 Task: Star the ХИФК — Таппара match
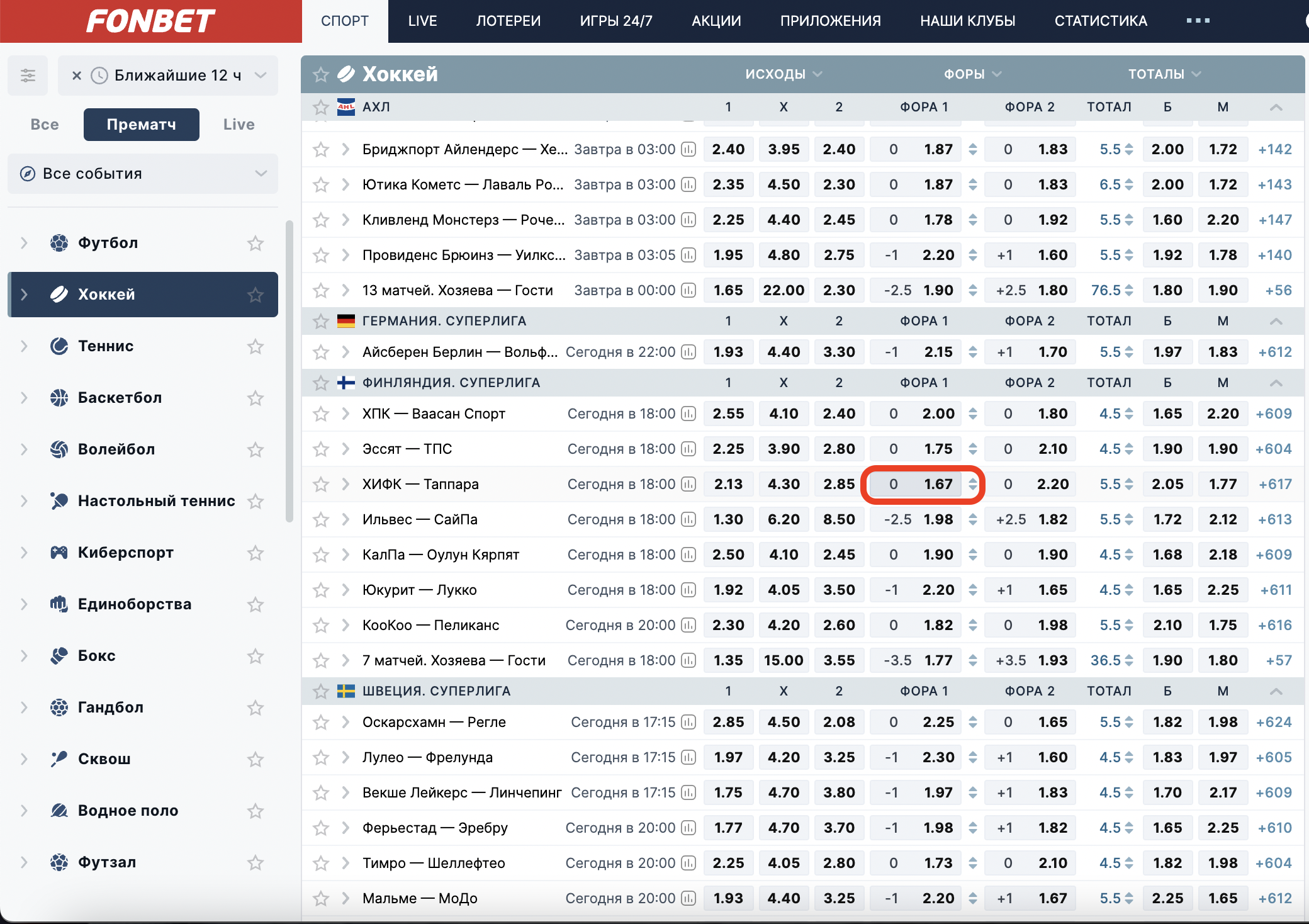321,484
